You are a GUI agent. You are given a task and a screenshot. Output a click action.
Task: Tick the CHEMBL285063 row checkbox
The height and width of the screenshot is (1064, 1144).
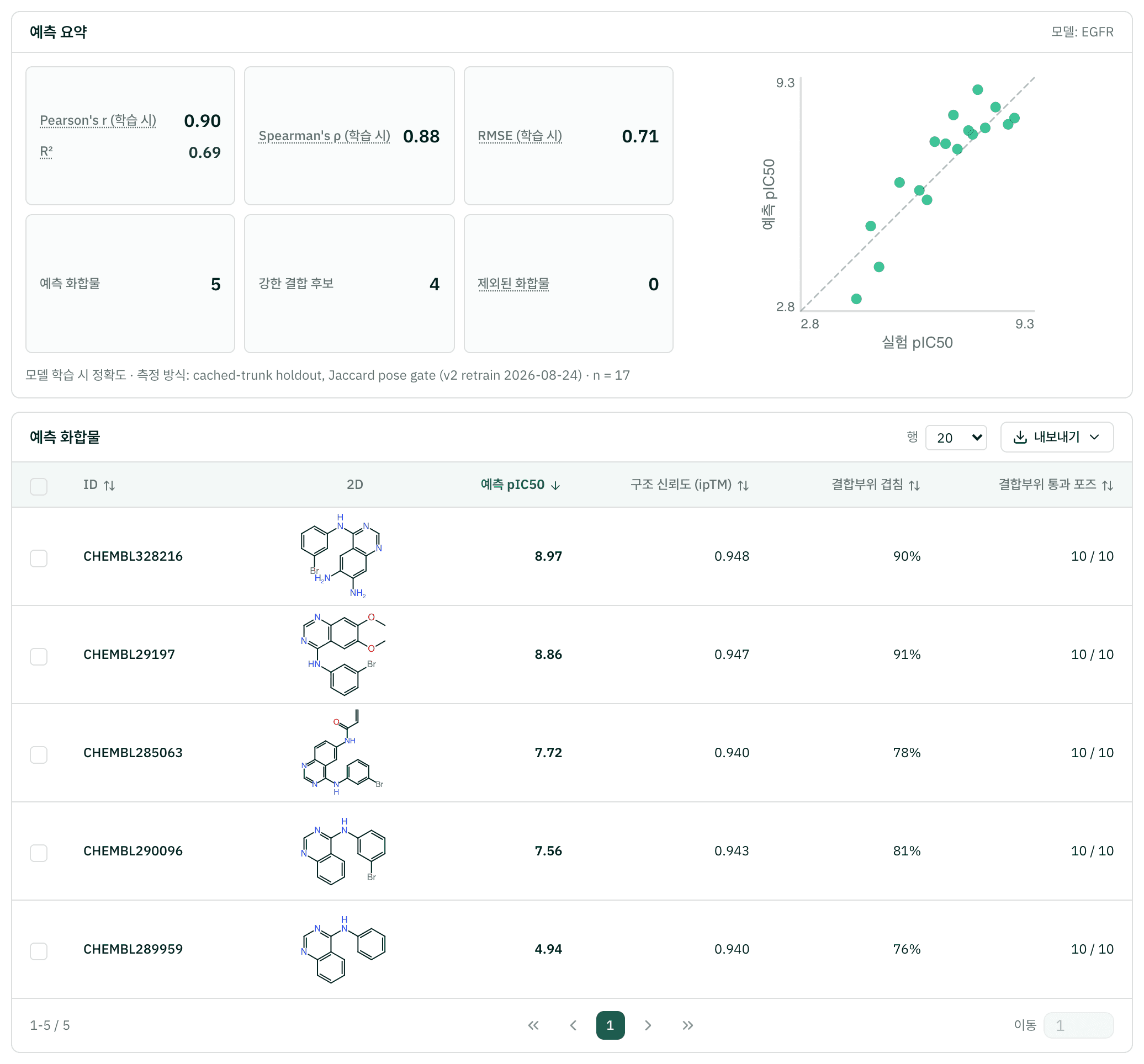pyautogui.click(x=39, y=754)
